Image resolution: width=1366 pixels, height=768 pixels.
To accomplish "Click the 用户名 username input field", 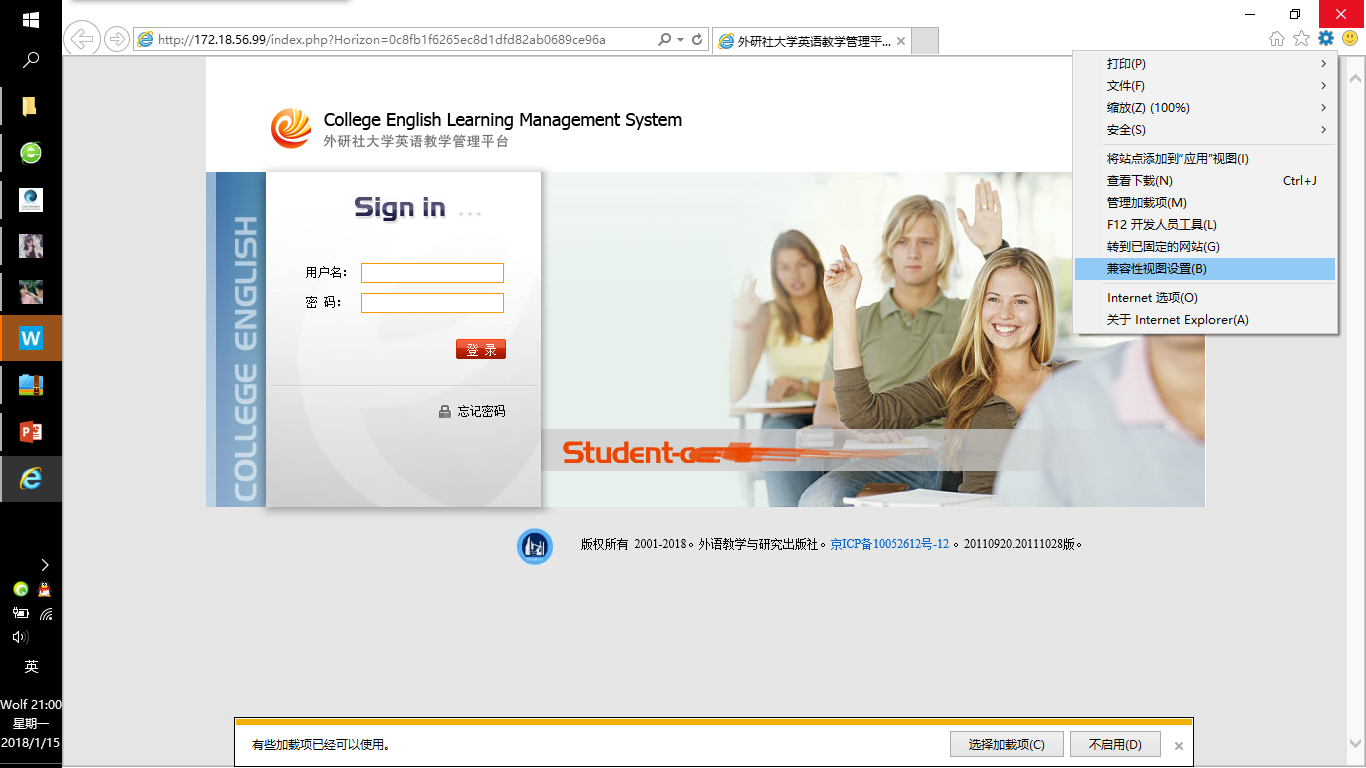I will click(x=432, y=273).
